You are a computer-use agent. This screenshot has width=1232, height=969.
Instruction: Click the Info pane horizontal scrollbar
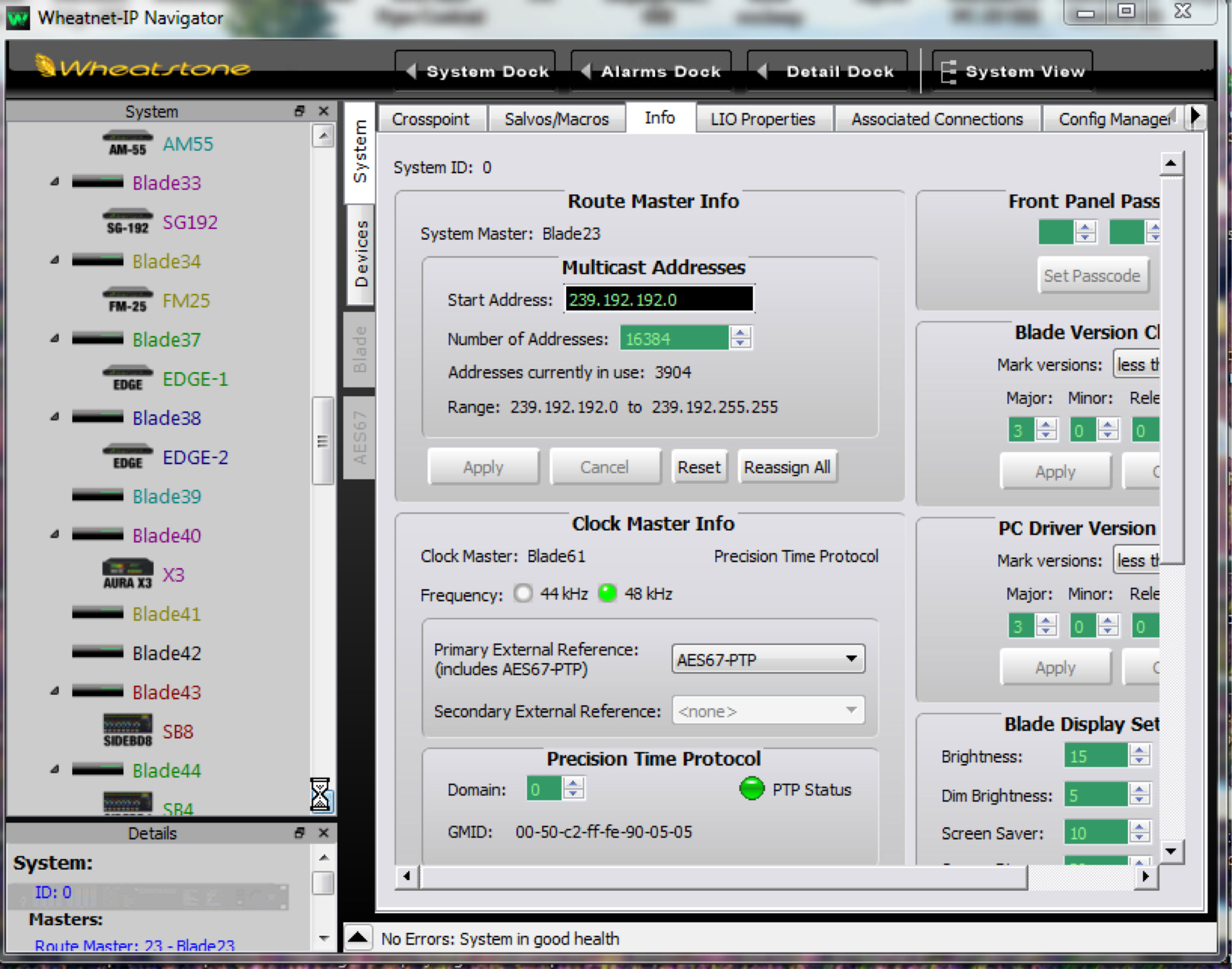[x=723, y=877]
